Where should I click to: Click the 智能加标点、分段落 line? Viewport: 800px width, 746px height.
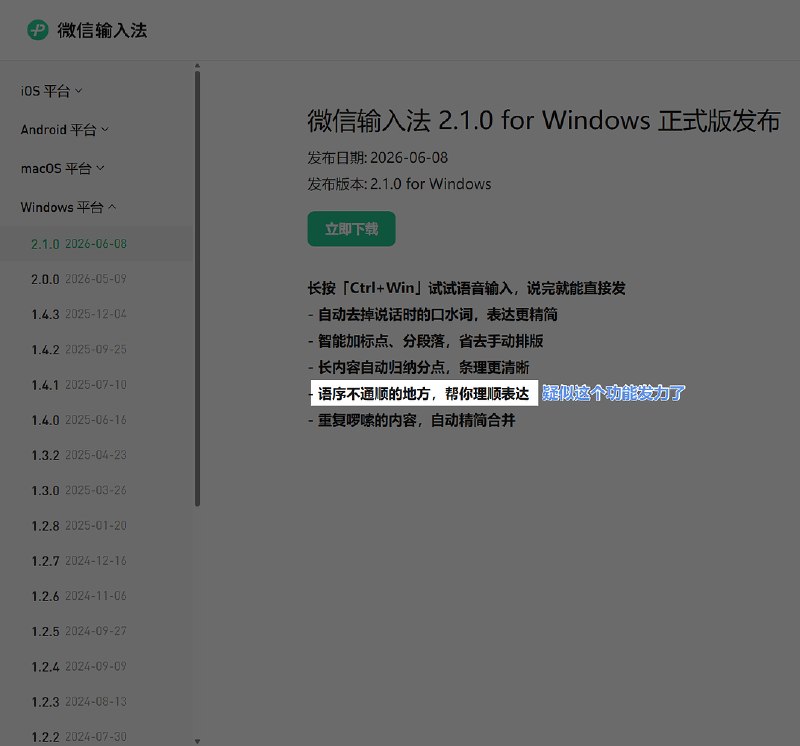pyautogui.click(x=426, y=341)
